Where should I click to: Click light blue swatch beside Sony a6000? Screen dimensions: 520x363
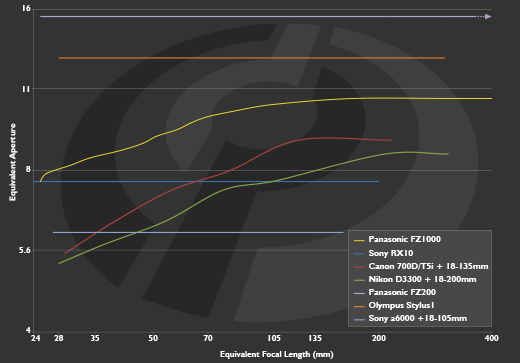point(359,320)
